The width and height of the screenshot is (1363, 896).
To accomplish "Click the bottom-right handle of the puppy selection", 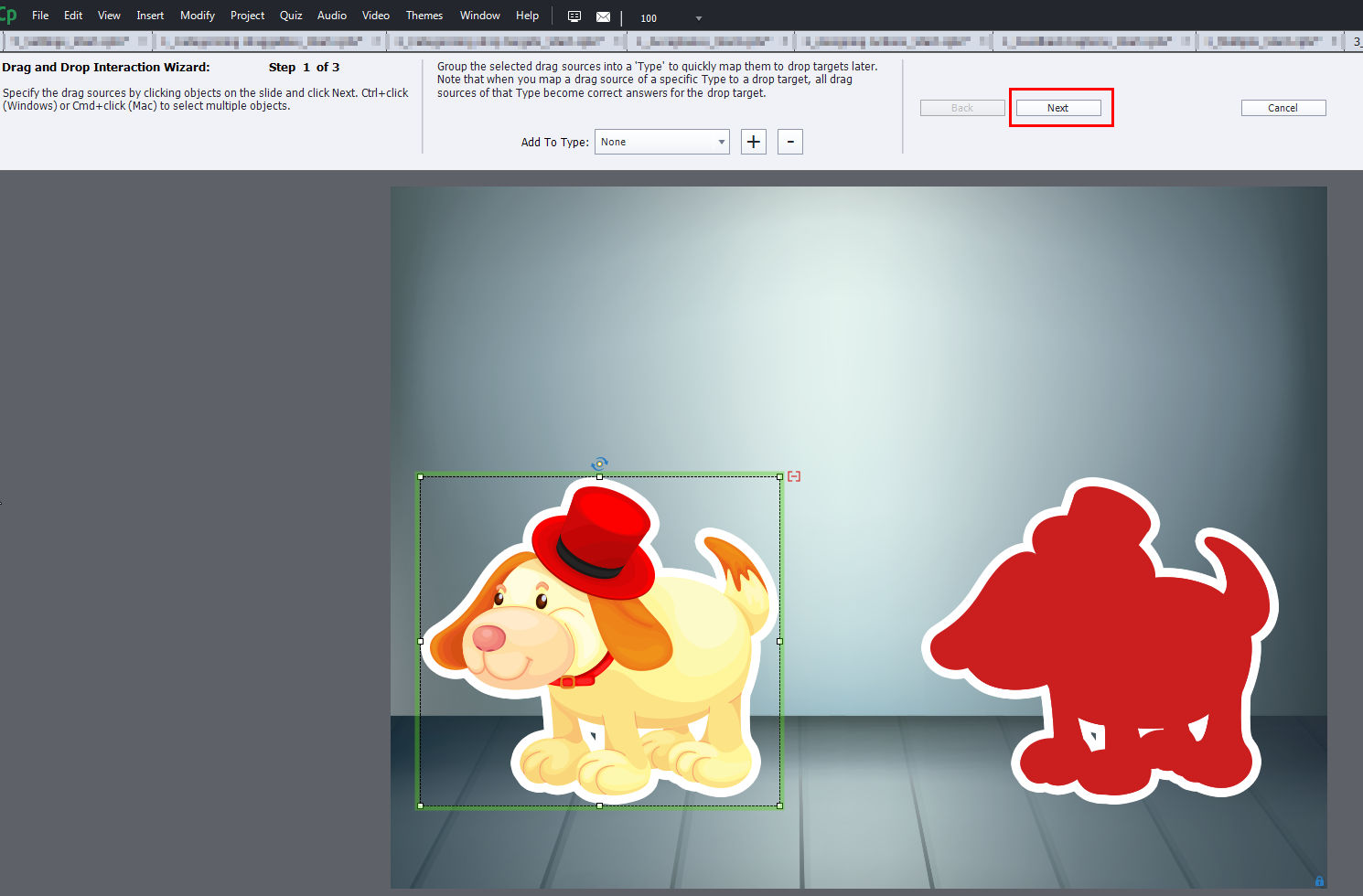I will [x=780, y=806].
